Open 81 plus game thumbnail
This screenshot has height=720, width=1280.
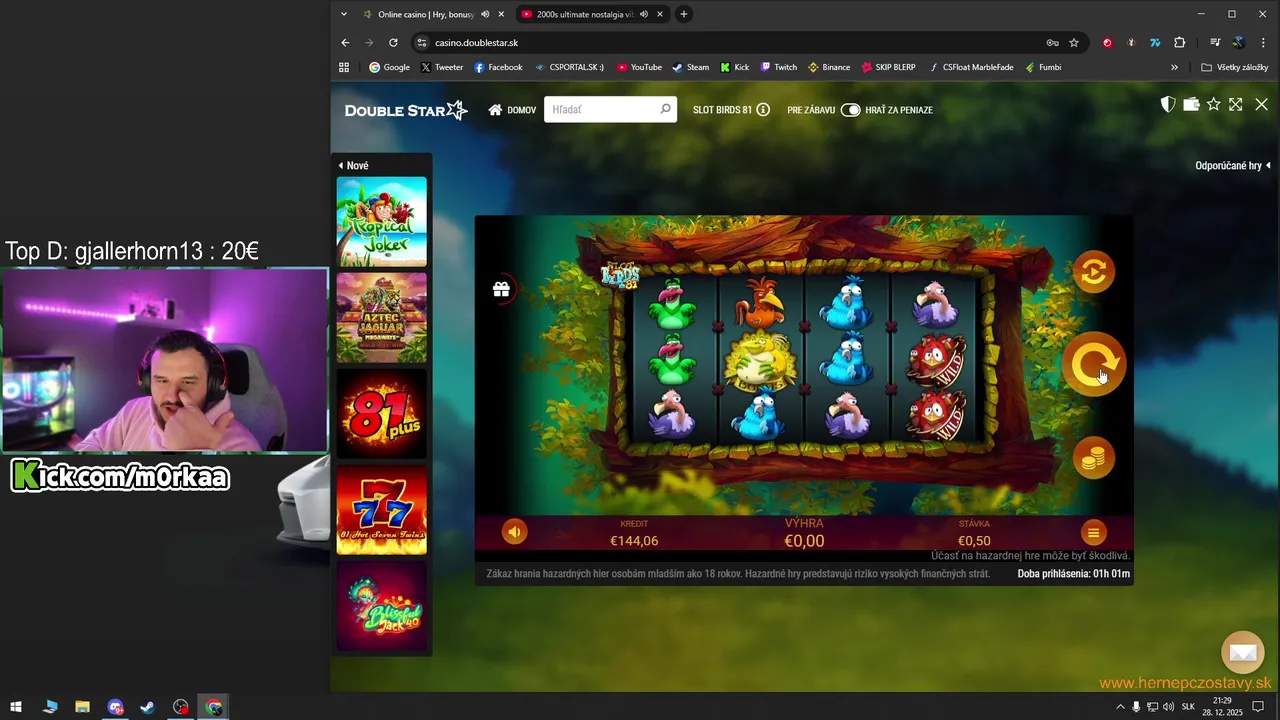[382, 414]
